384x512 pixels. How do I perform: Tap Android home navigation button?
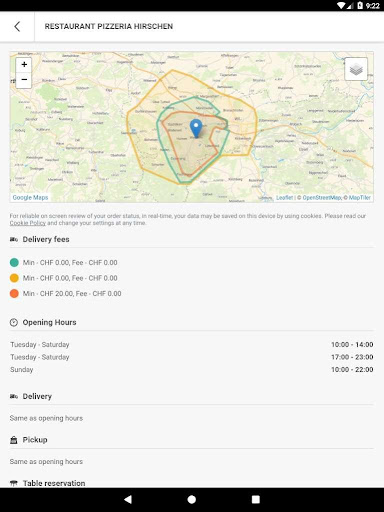click(192, 499)
